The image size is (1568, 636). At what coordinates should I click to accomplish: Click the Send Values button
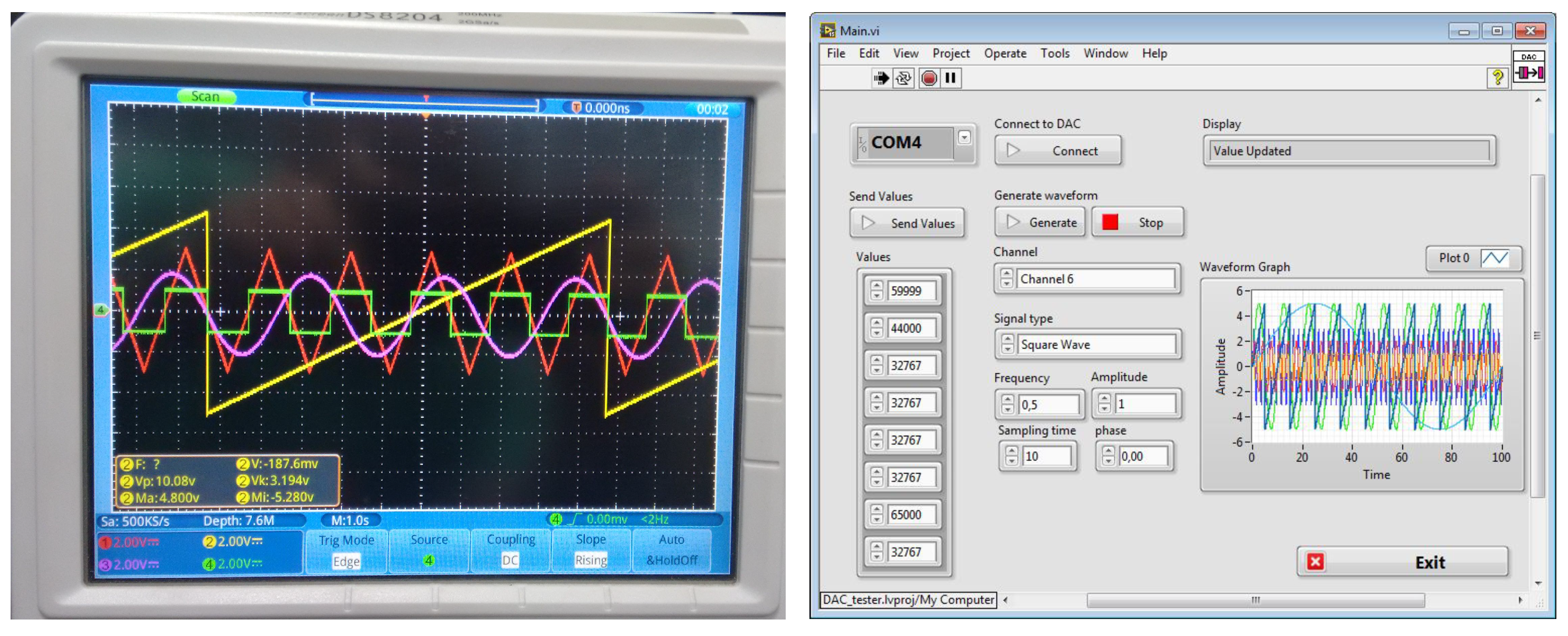(907, 223)
